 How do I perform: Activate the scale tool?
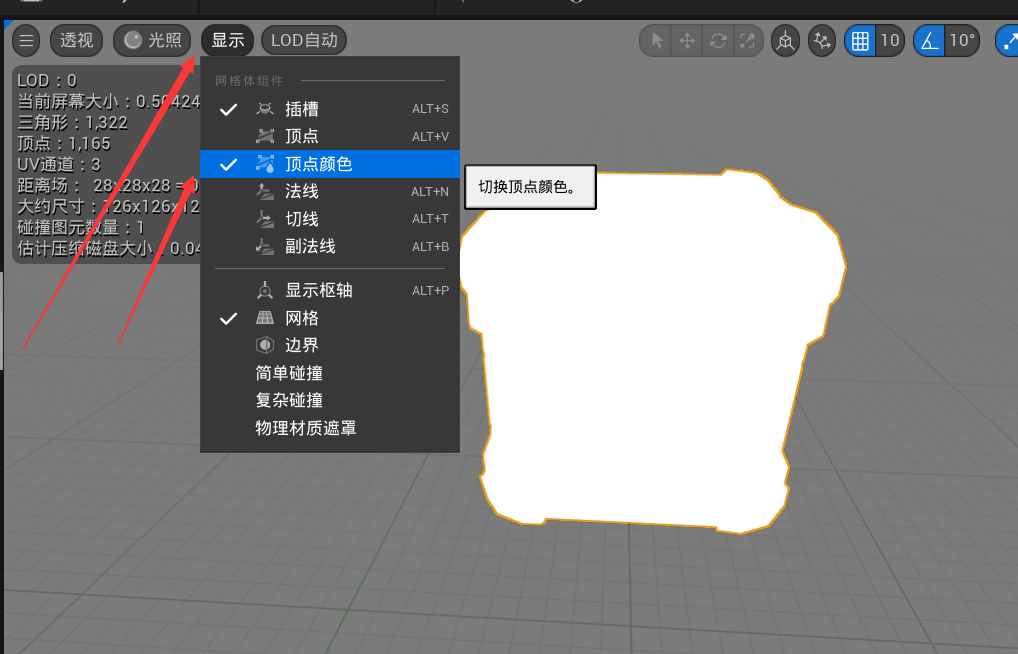(747, 41)
